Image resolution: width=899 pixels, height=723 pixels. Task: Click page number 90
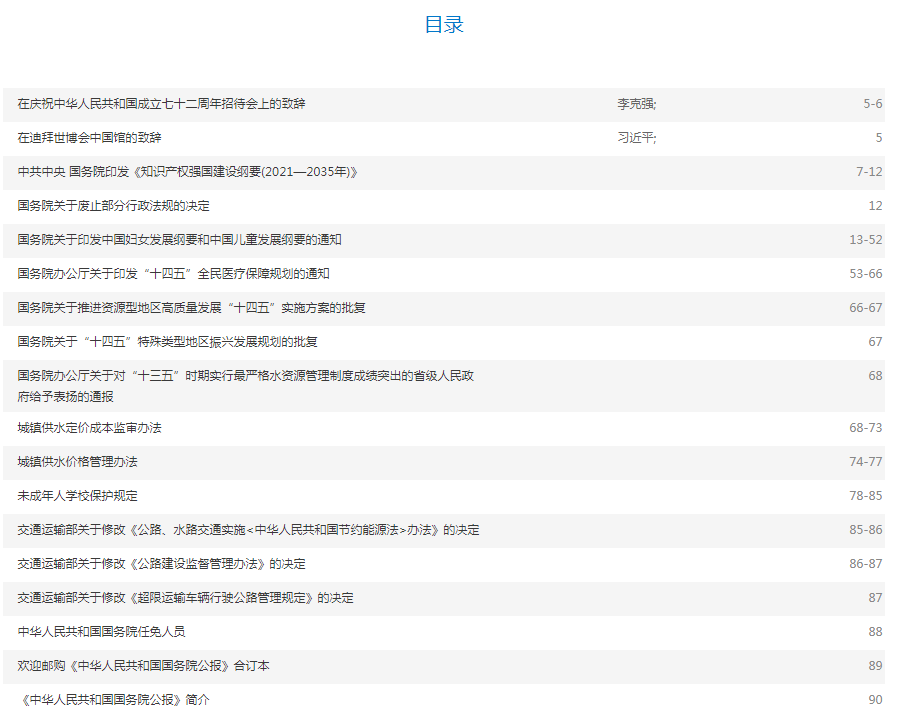pyautogui.click(x=875, y=700)
